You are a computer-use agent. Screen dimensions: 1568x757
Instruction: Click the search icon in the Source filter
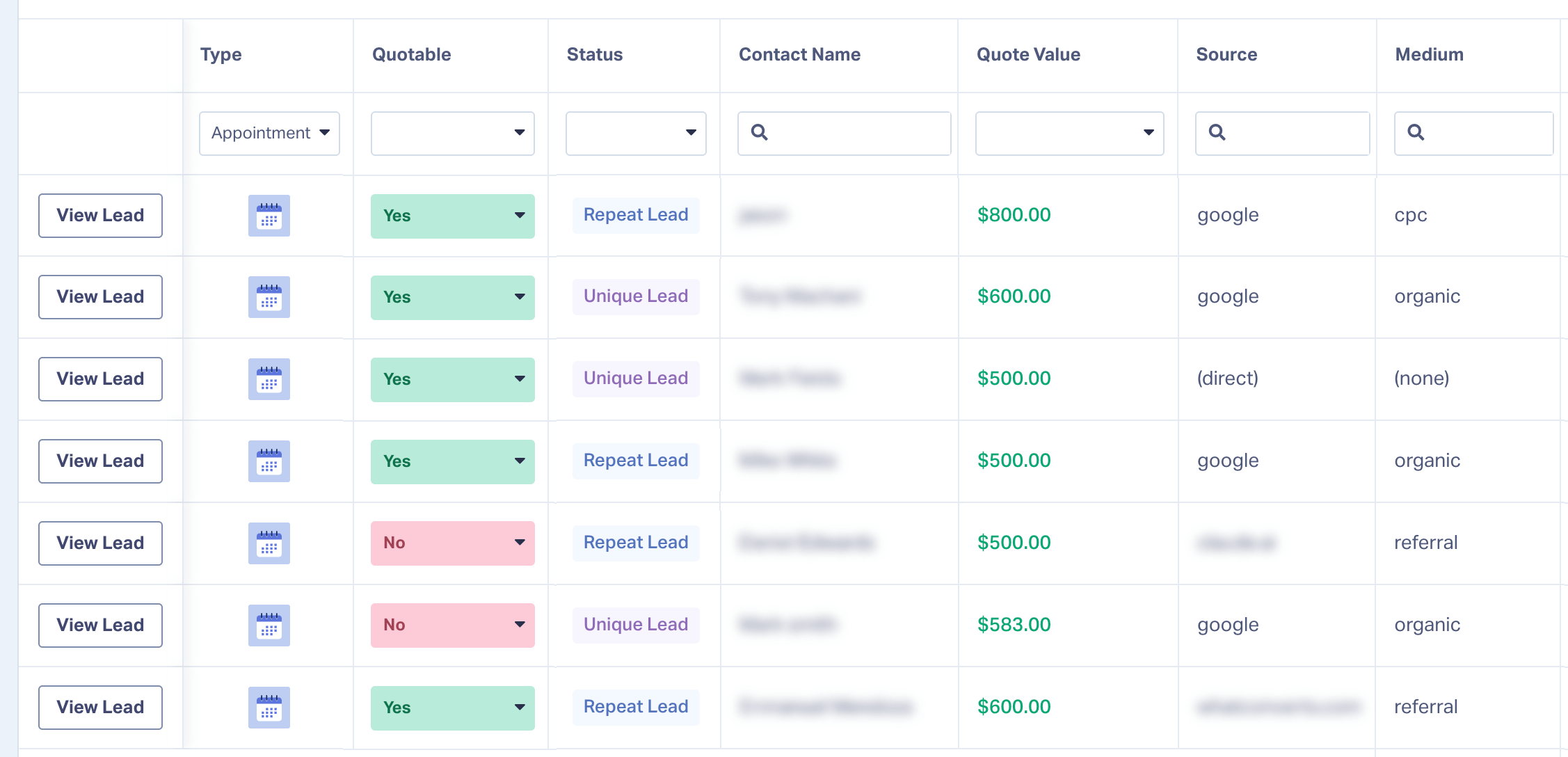pos(1217,133)
